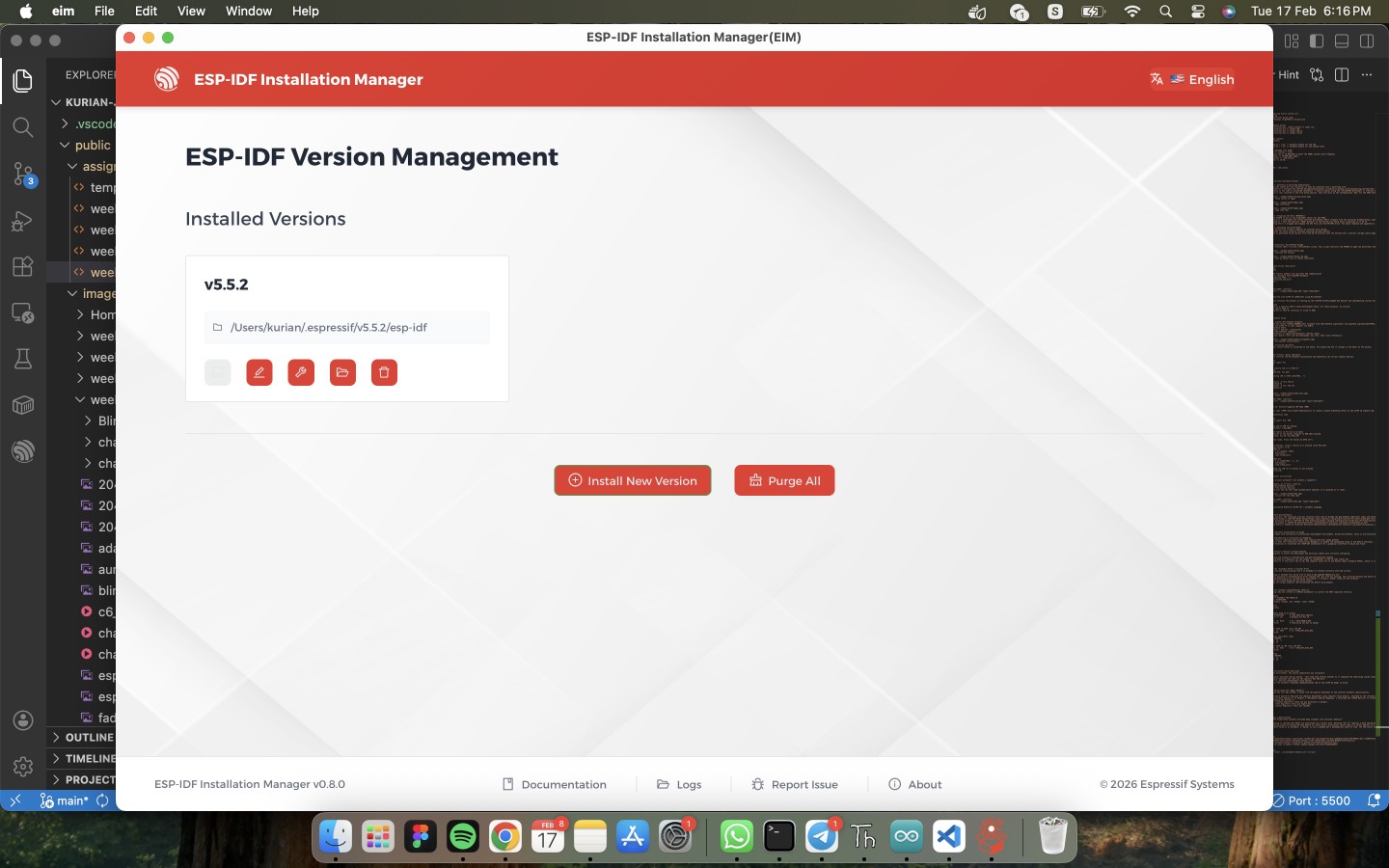Click the rename (pencil) icon for v5.5.2

(259, 372)
